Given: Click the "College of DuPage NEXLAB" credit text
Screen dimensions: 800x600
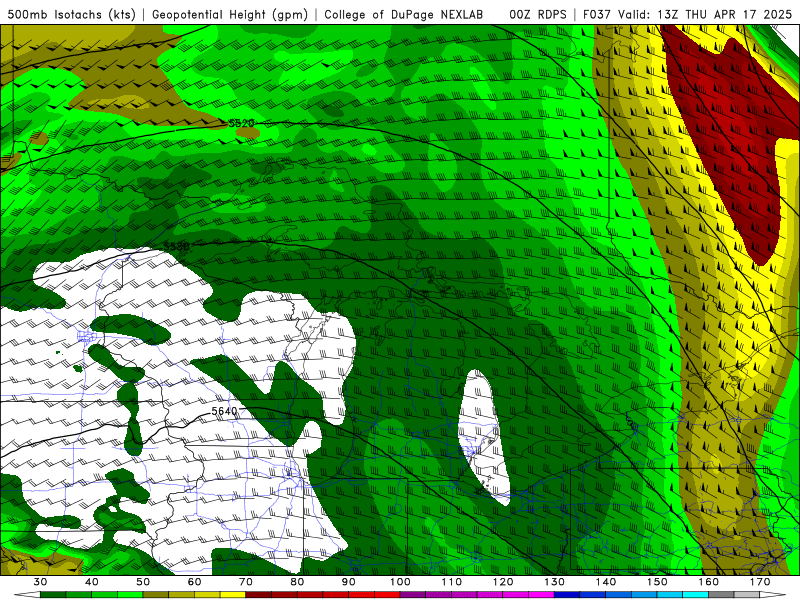Looking at the screenshot, I should [404, 15].
